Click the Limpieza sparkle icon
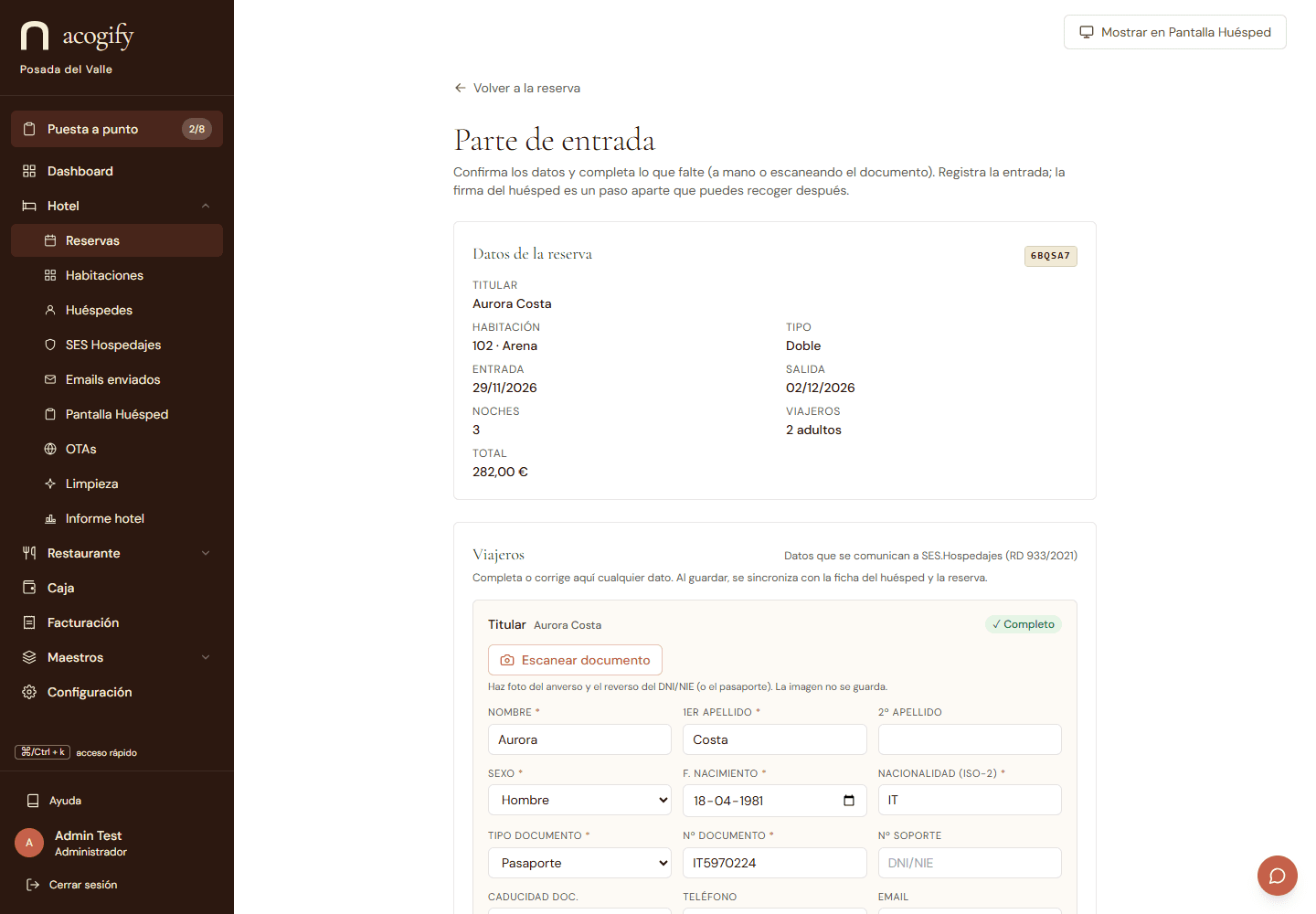This screenshot has height=914, width=1316. pos(50,484)
